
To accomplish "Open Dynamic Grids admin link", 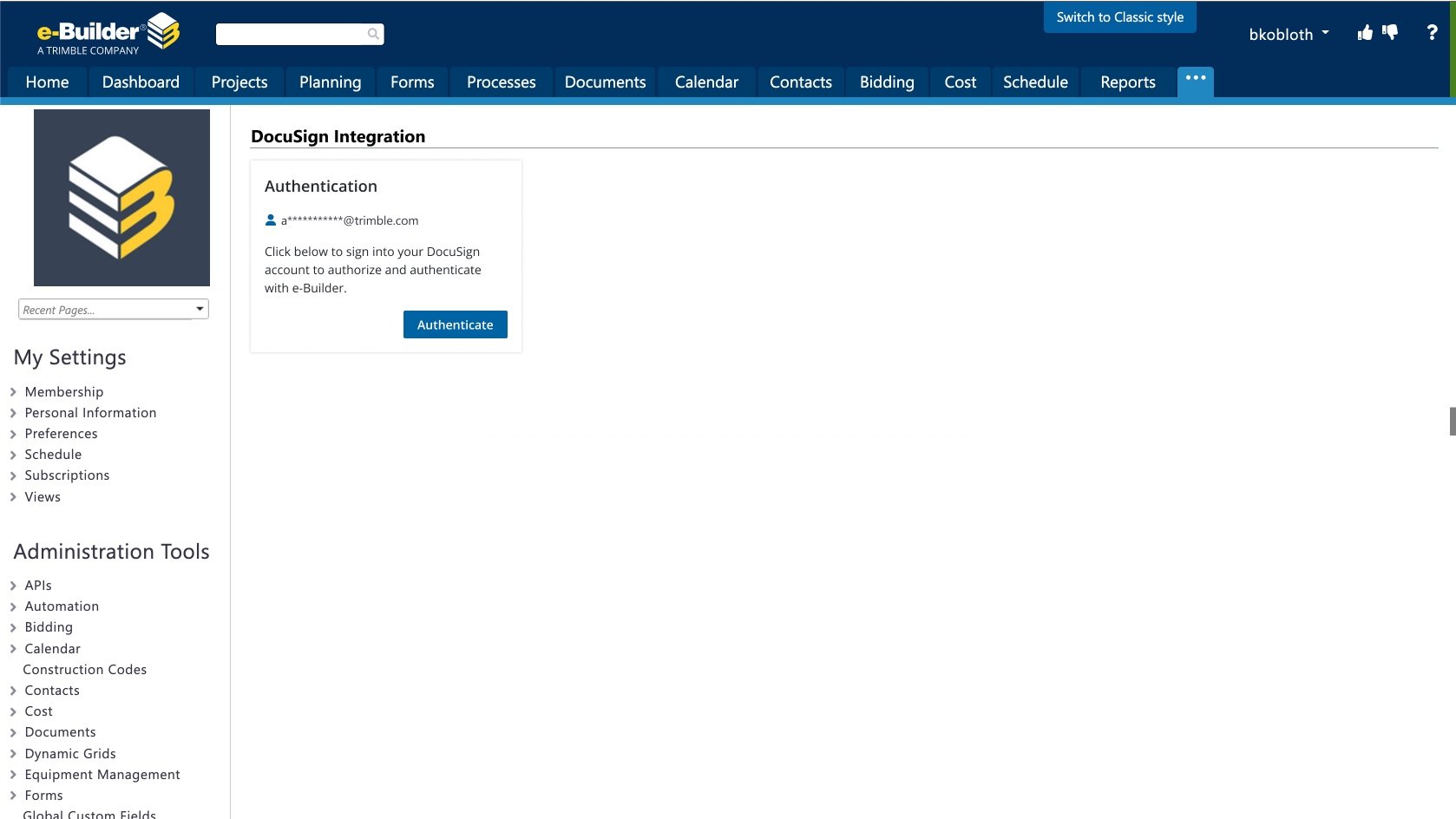I will [70, 754].
